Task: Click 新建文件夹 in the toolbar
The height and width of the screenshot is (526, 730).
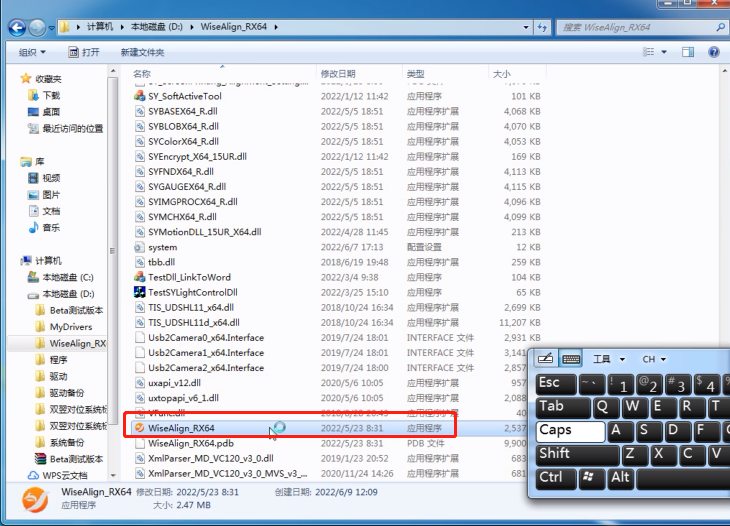Action: click(142, 52)
